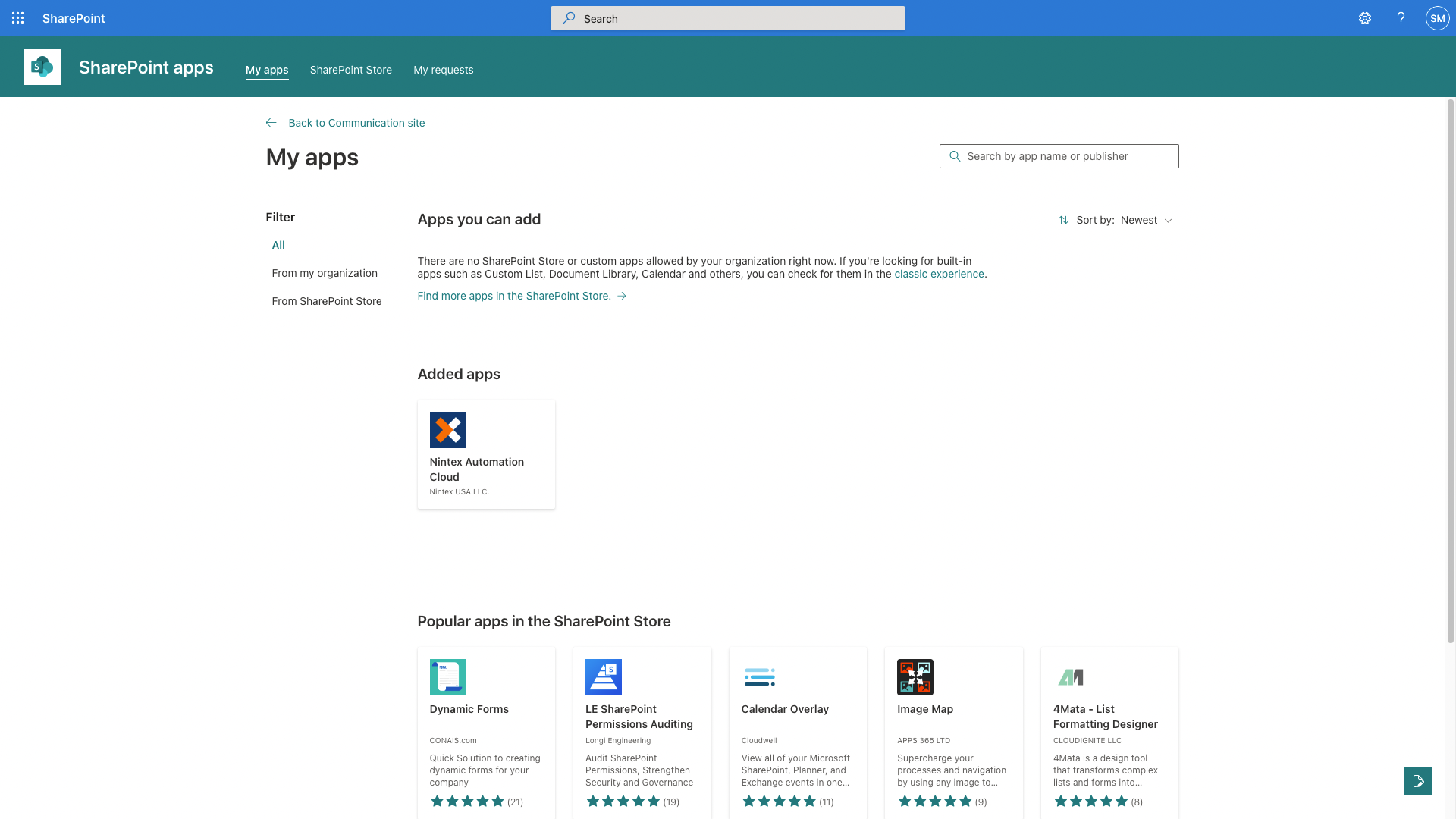Click the Calendar Overlay star rating
The height and width of the screenshot is (819, 1456).
tap(779, 802)
